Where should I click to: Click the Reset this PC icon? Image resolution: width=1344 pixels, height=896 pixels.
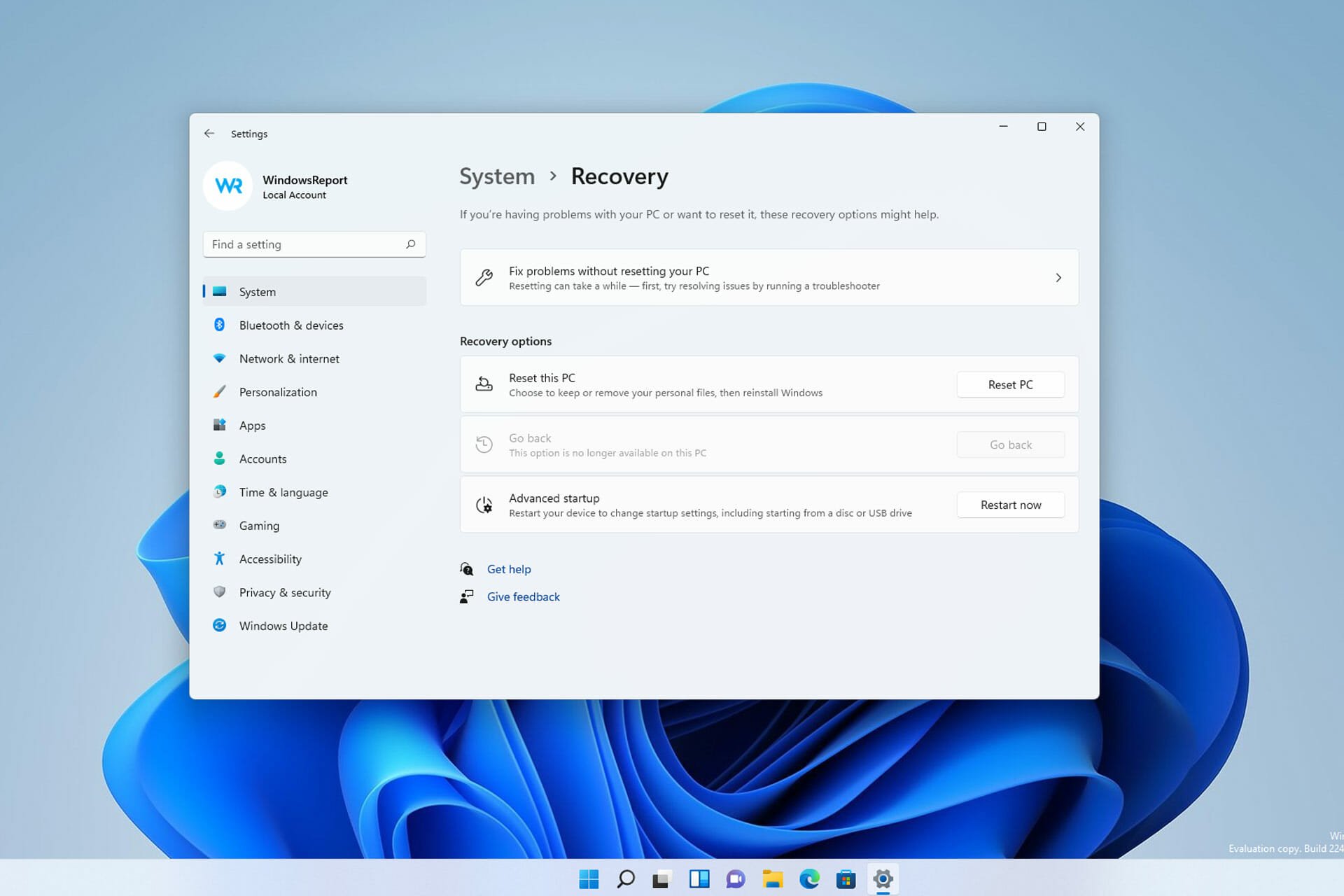tap(484, 384)
